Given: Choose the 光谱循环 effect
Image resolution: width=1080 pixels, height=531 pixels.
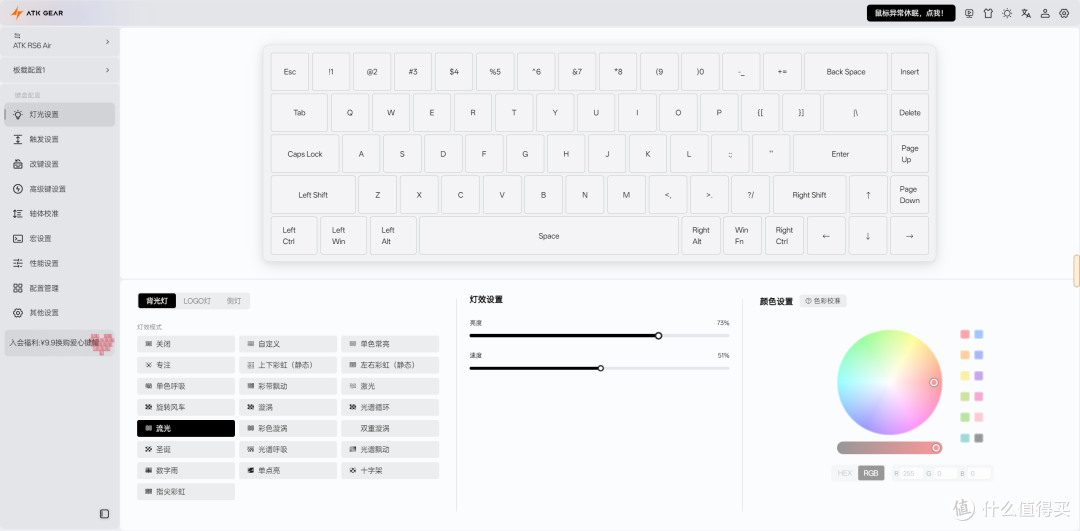Looking at the screenshot, I should point(390,408).
